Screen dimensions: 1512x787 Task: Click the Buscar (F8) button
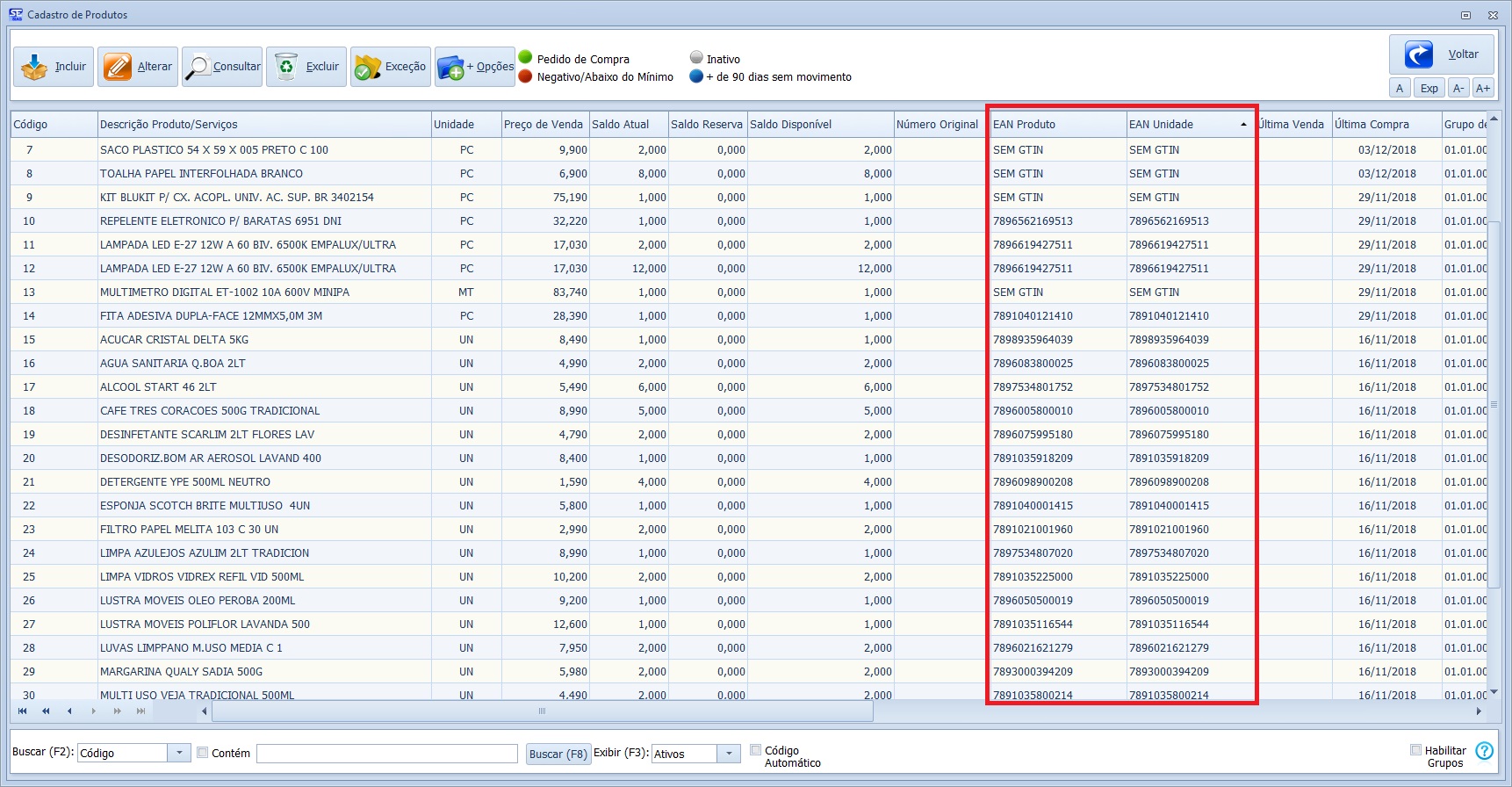point(558,754)
